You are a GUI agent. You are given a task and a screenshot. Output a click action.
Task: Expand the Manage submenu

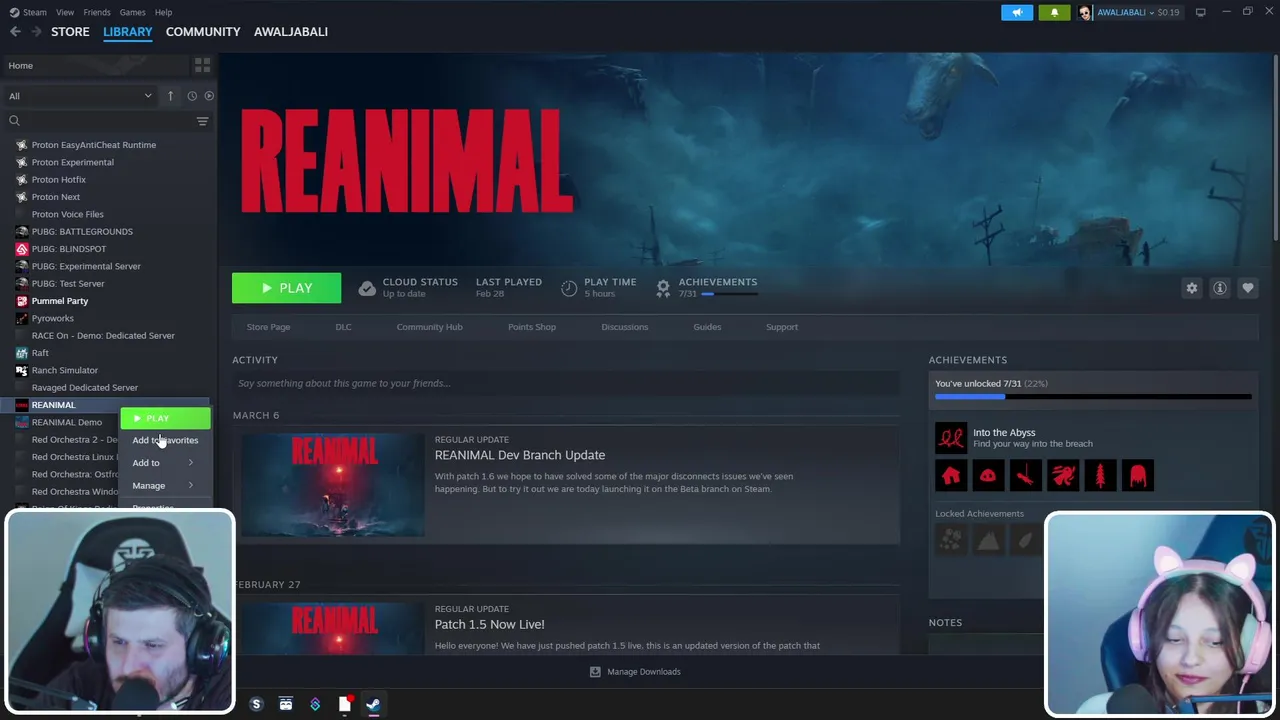click(x=165, y=486)
